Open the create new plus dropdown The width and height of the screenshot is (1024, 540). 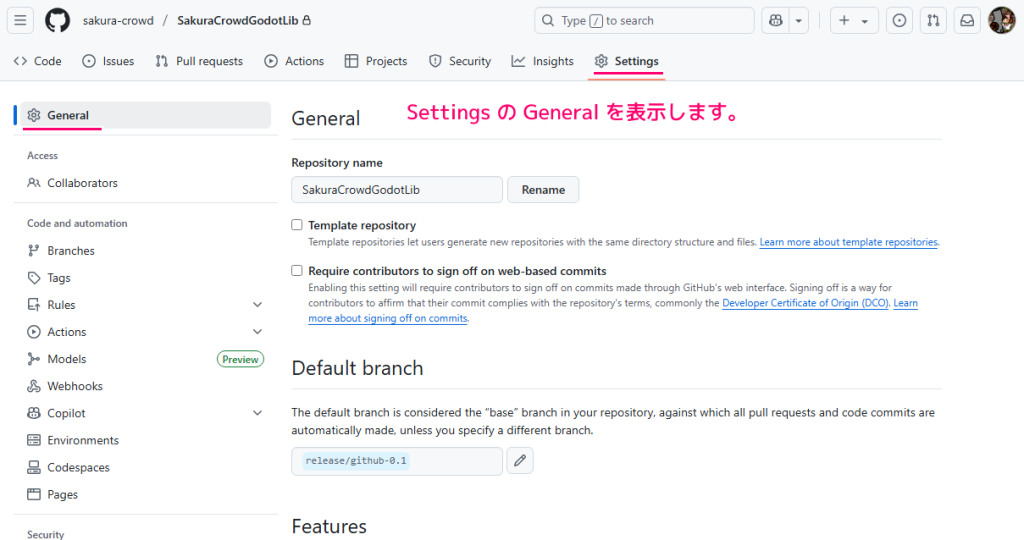click(853, 20)
